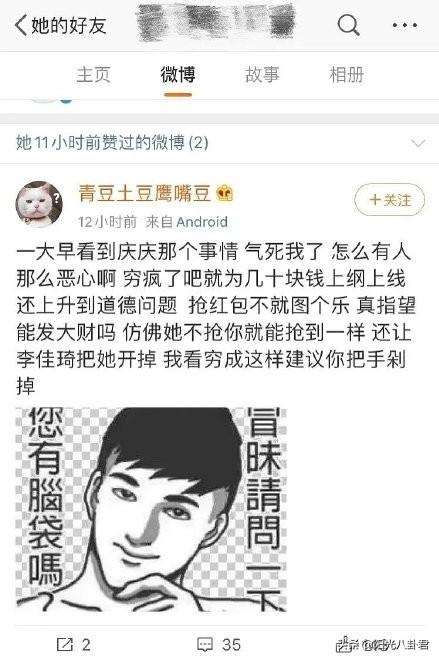The width and height of the screenshot is (439, 660).
Task: Tap the back arrow beside 她的好友
Action: point(21,25)
